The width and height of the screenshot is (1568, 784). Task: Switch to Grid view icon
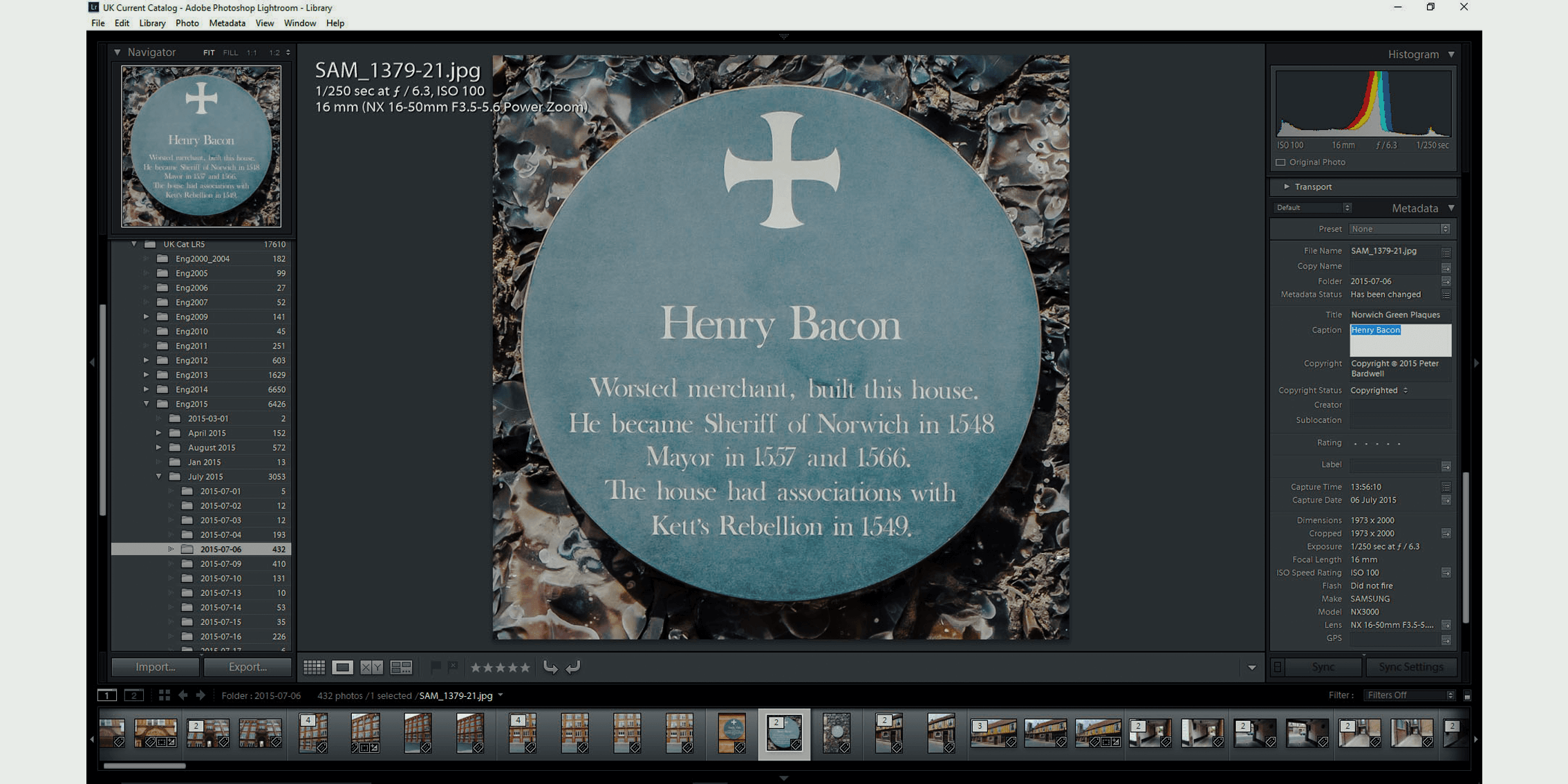pyautogui.click(x=314, y=667)
